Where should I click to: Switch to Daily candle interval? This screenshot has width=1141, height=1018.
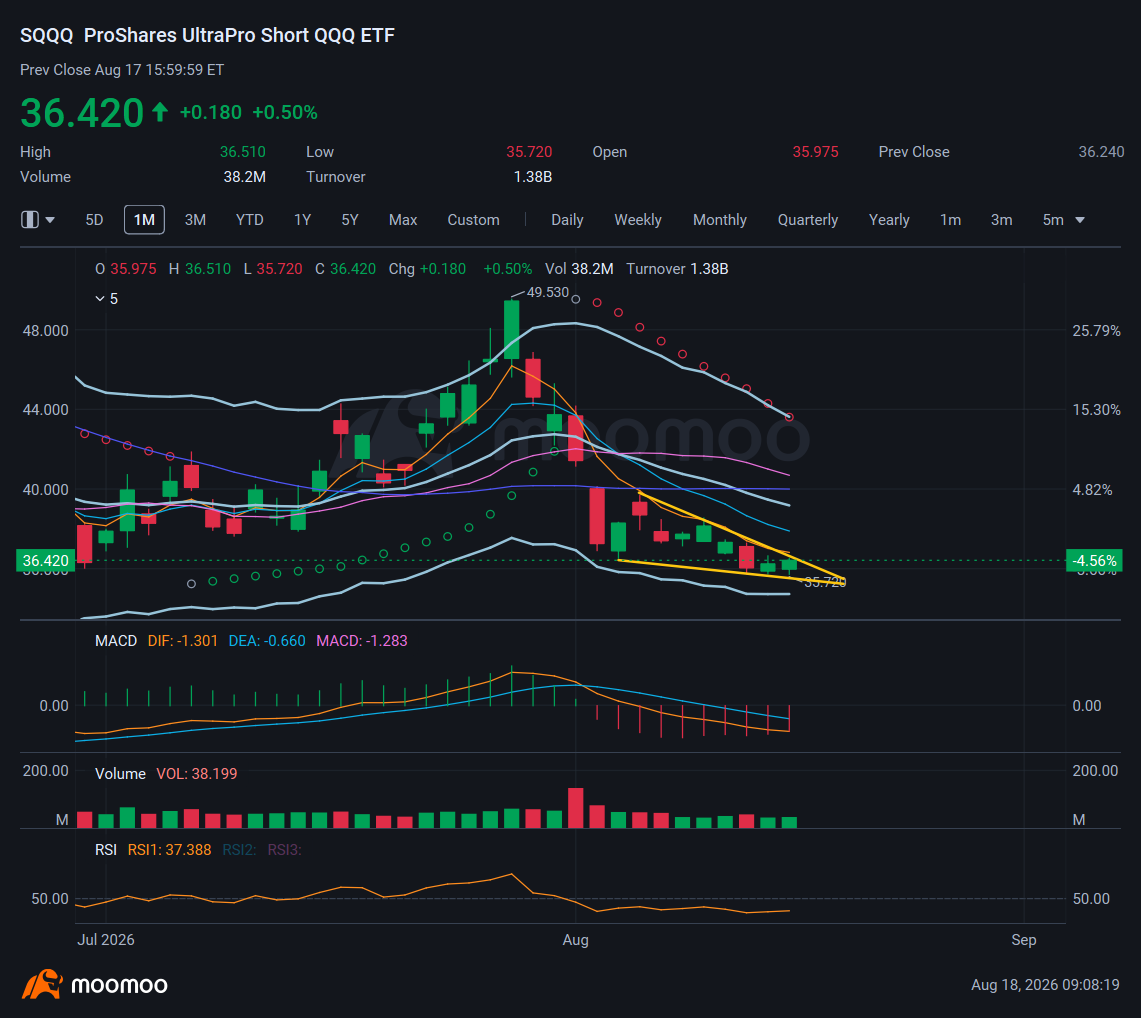[567, 220]
